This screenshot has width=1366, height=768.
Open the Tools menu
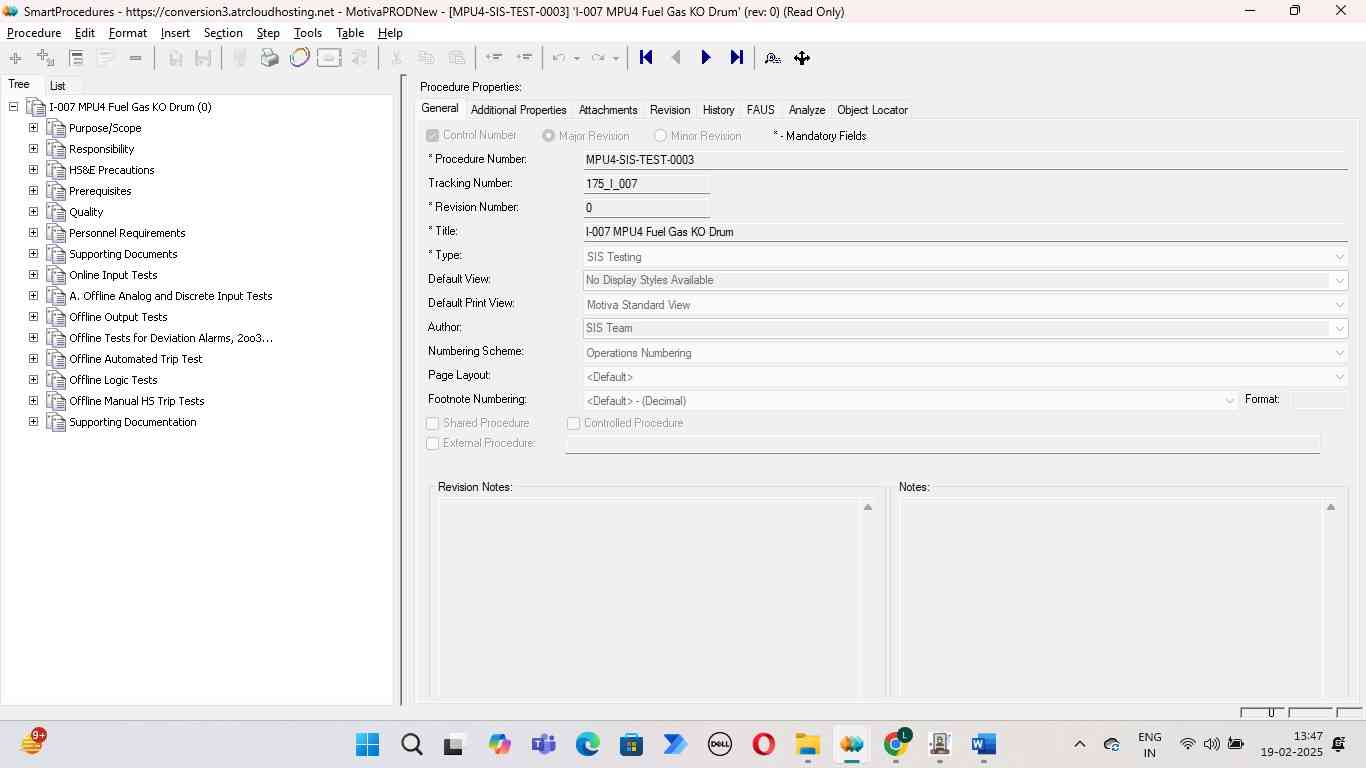[307, 33]
